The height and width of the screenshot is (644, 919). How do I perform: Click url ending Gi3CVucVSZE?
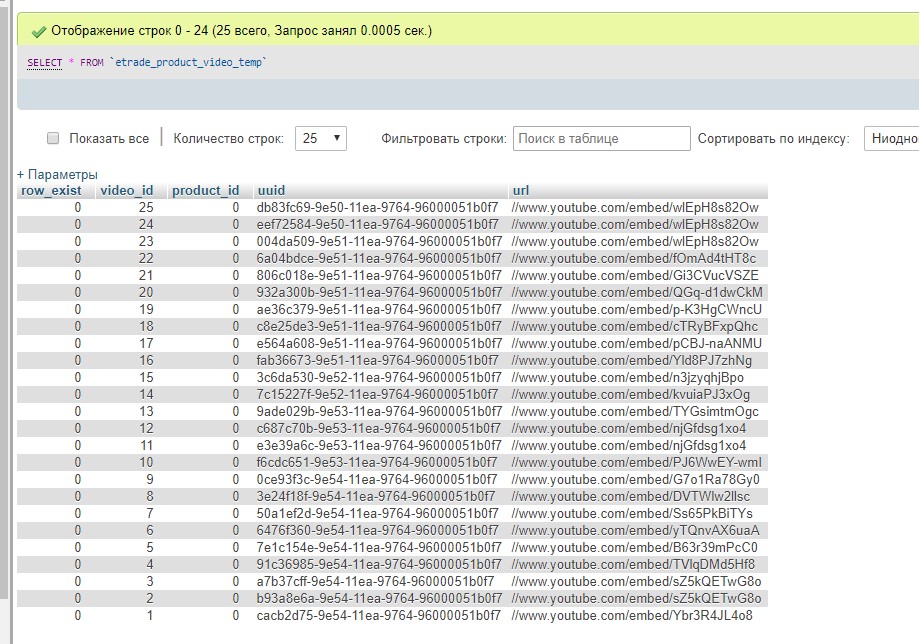pos(635,275)
